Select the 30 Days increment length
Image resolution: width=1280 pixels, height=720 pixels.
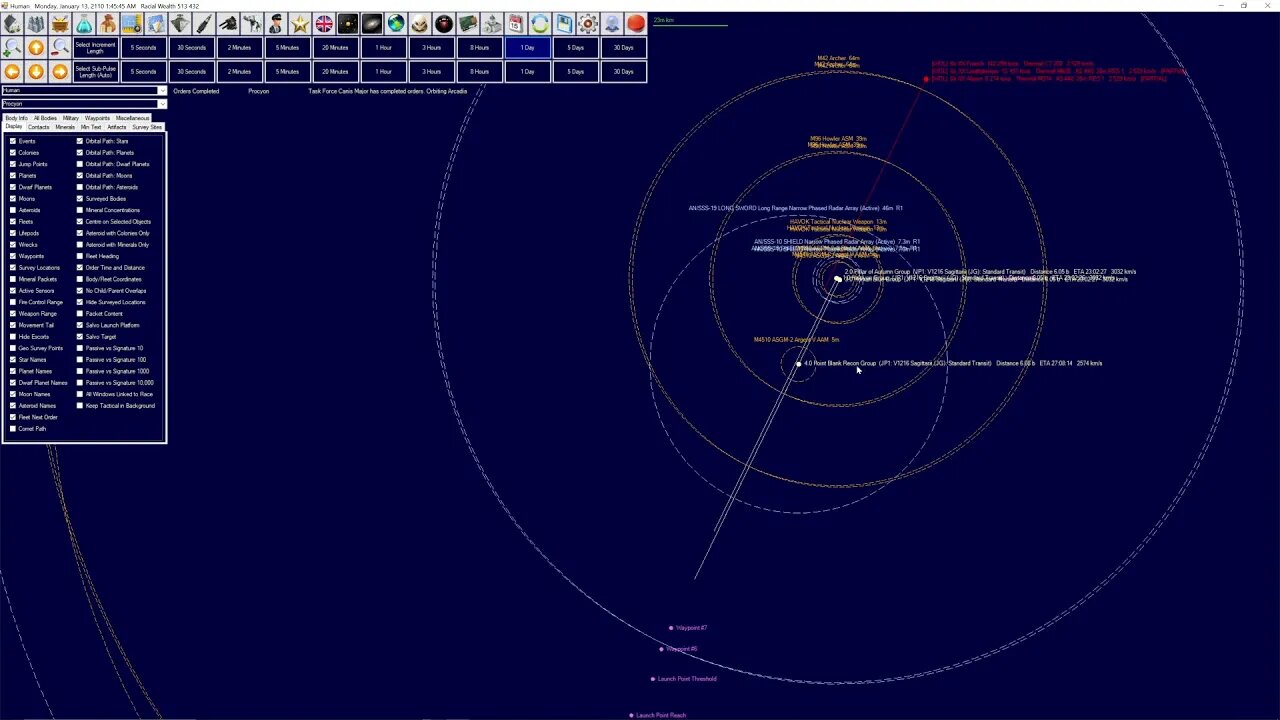(x=623, y=48)
